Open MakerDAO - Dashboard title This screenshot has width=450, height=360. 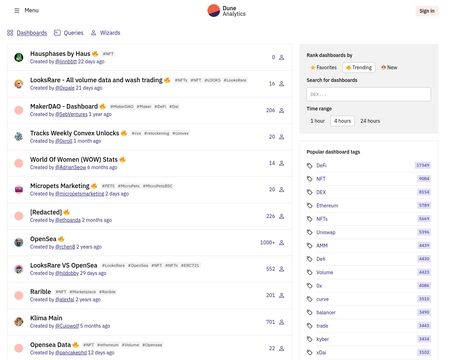[64, 106]
